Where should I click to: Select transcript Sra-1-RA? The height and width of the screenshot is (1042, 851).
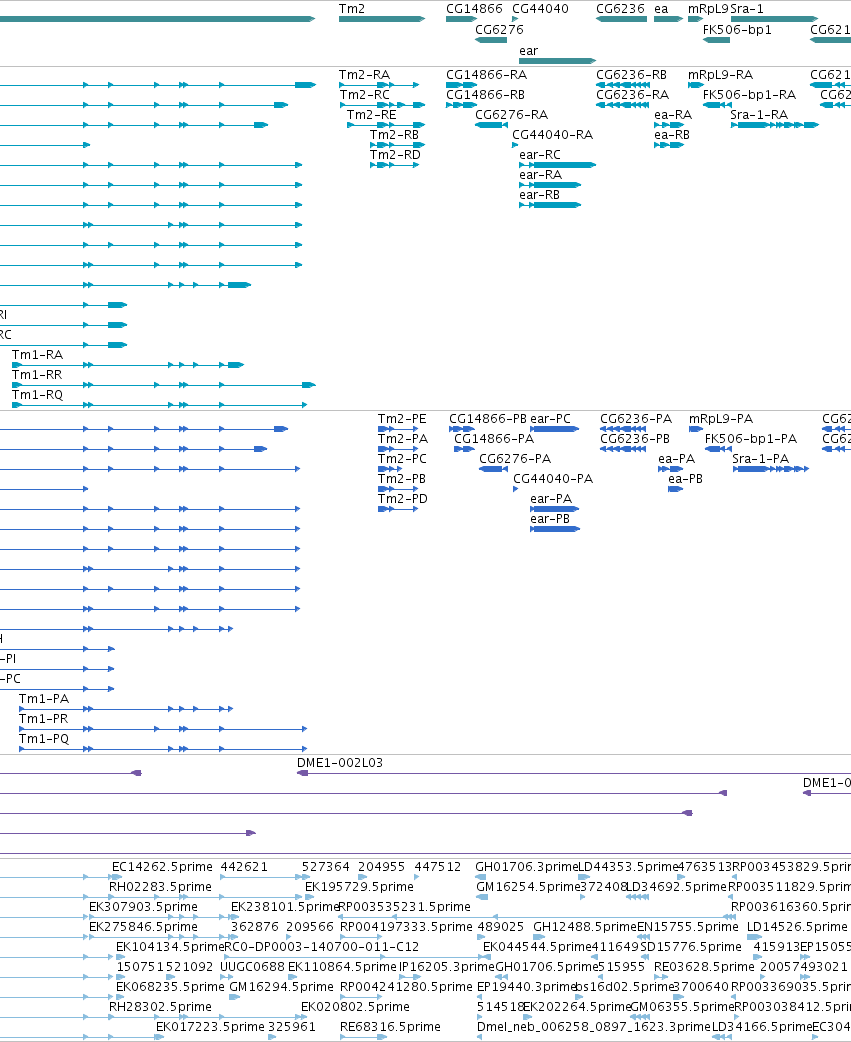[775, 125]
